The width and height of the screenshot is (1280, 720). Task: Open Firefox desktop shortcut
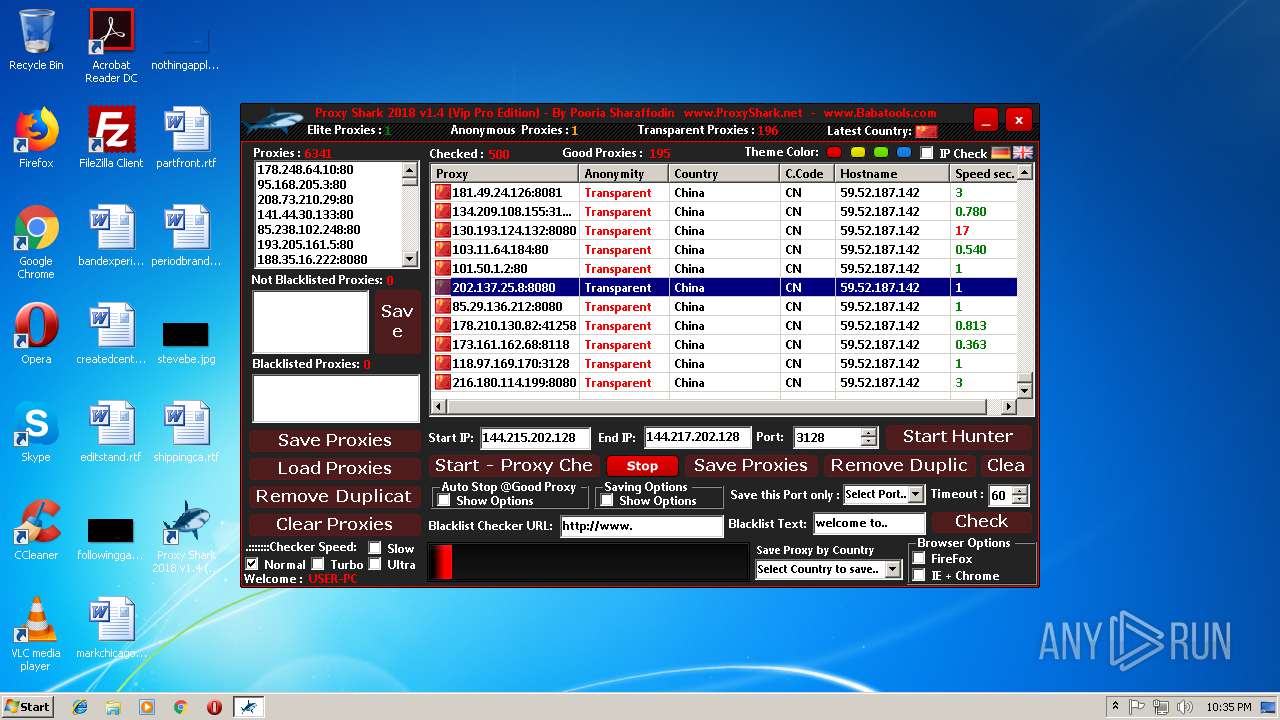(x=36, y=138)
